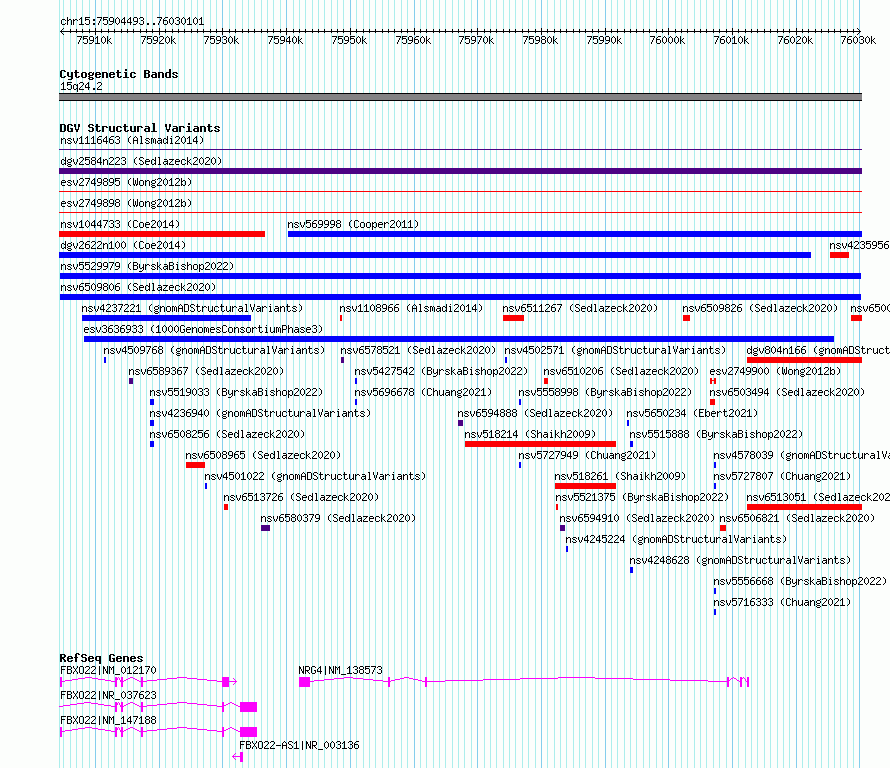
Task: Click the nsv5558998 (ByrskaBishop2022) label
Action: point(605,392)
